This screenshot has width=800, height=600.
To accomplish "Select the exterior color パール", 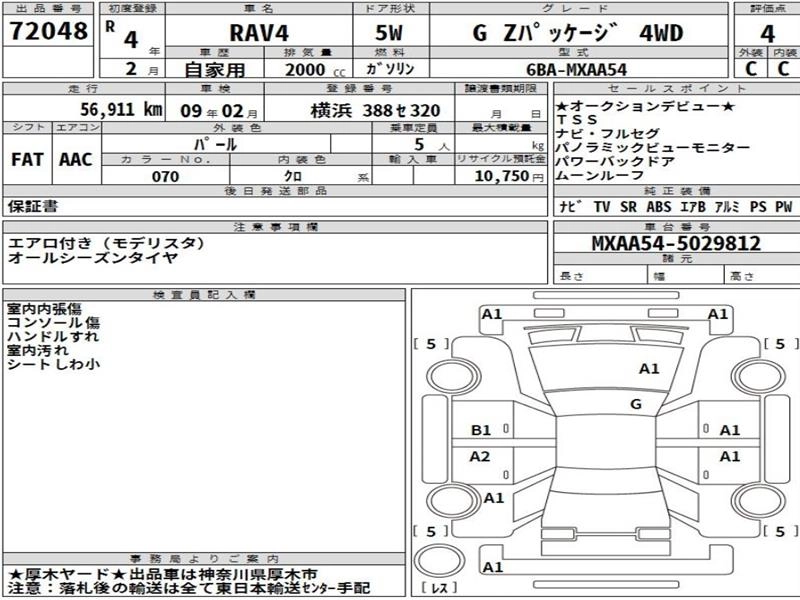I will click(216, 144).
